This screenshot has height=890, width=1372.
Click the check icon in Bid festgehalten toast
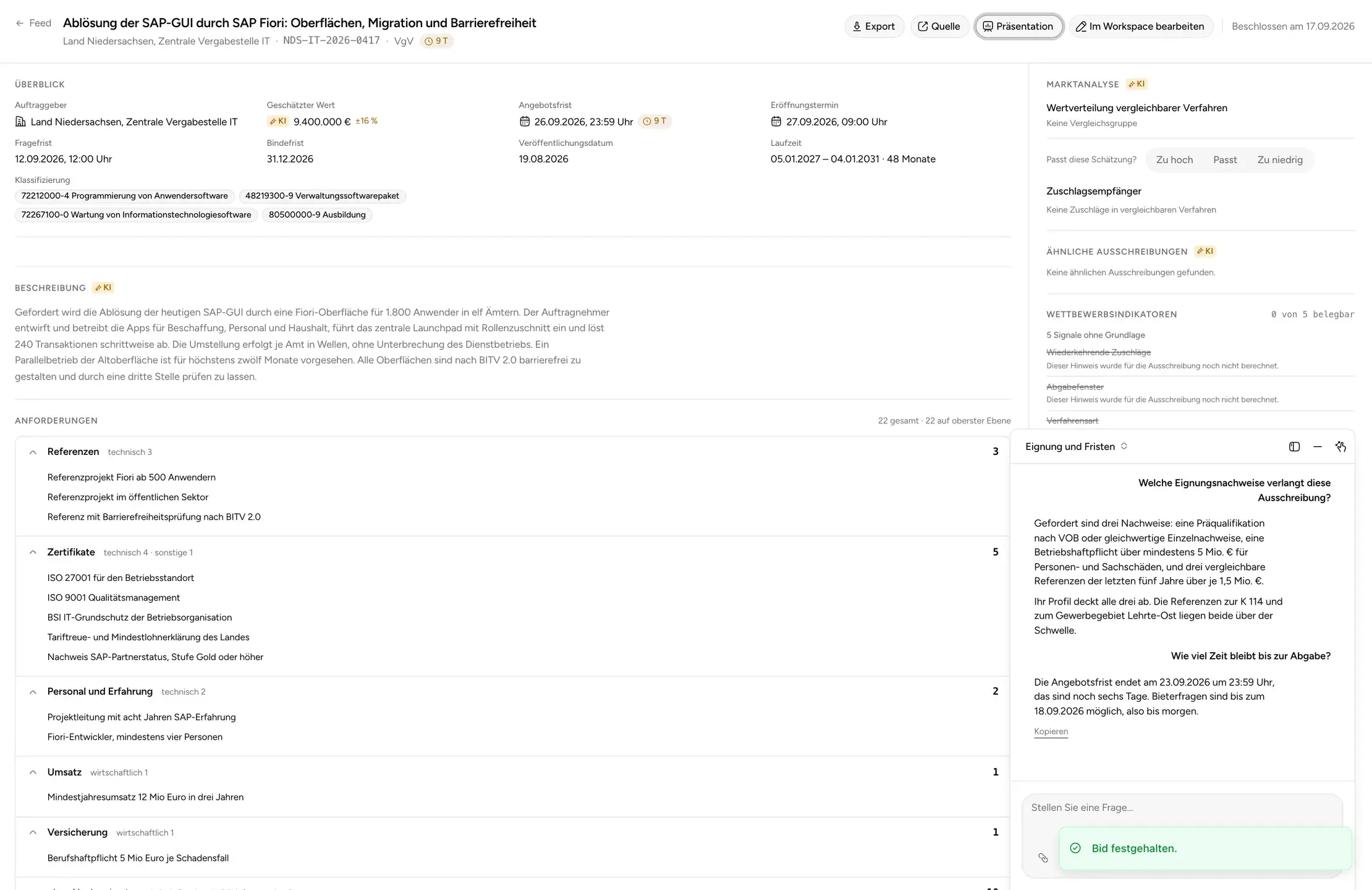coord(1075,848)
